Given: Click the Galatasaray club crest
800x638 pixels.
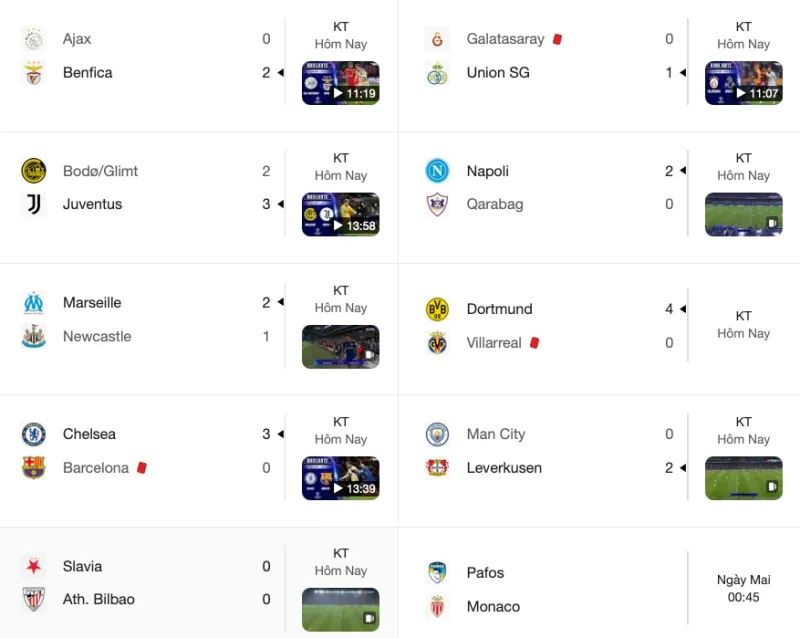Looking at the screenshot, I should (x=437, y=40).
